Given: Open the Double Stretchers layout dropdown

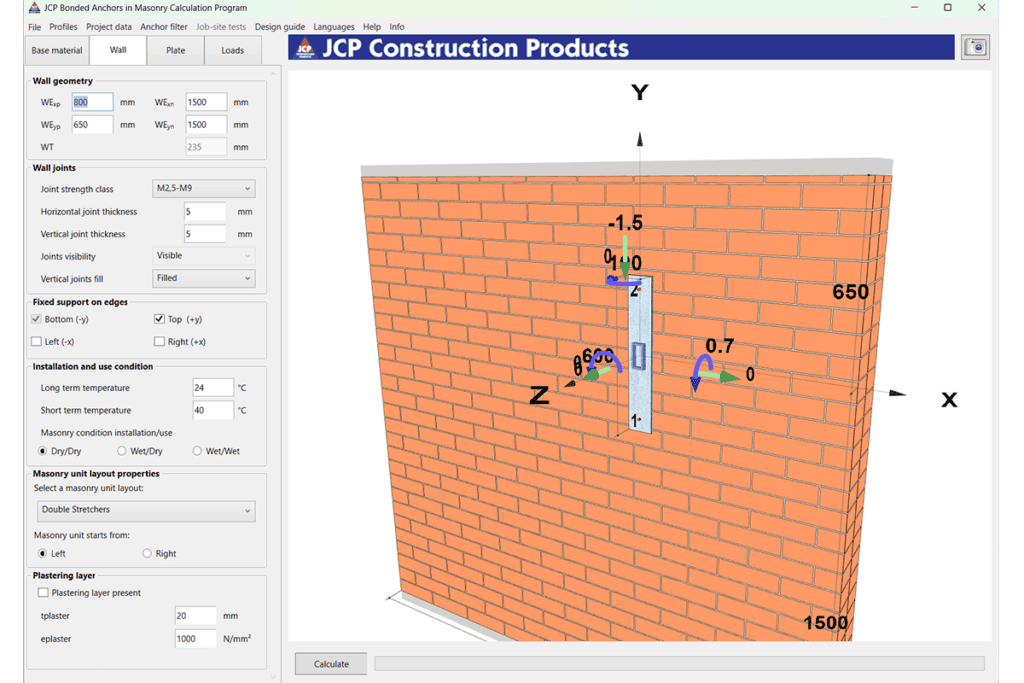Looking at the screenshot, I should [146, 510].
